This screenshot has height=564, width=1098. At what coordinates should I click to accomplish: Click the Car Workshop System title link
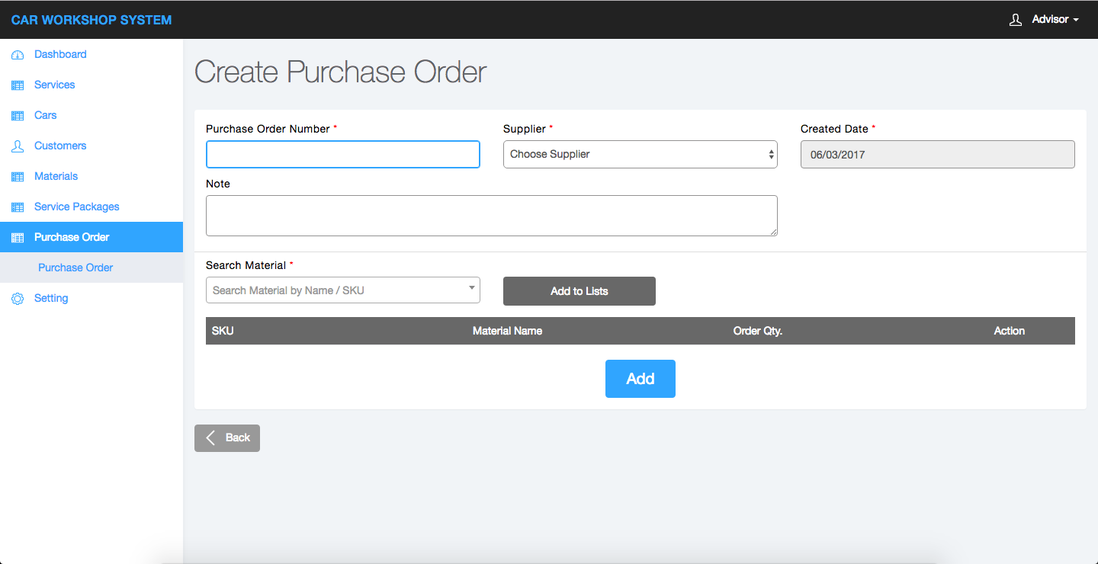pos(91,20)
